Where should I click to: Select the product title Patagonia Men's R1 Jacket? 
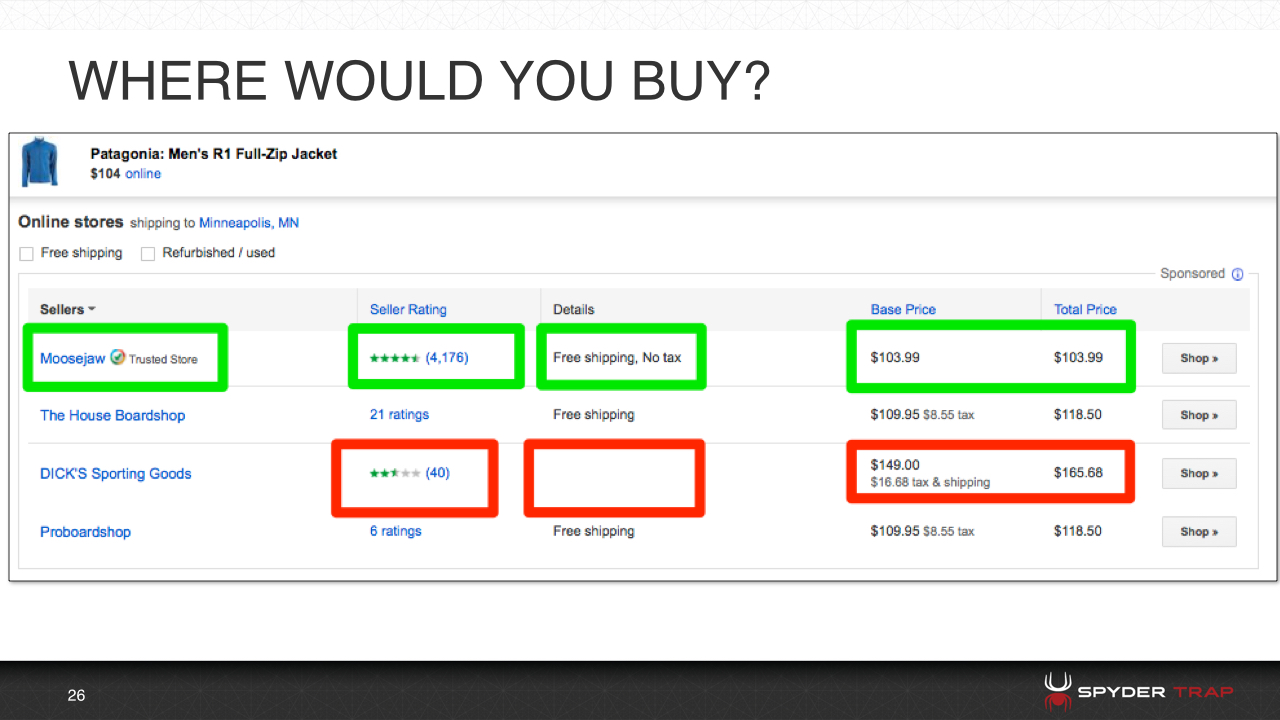click(213, 154)
